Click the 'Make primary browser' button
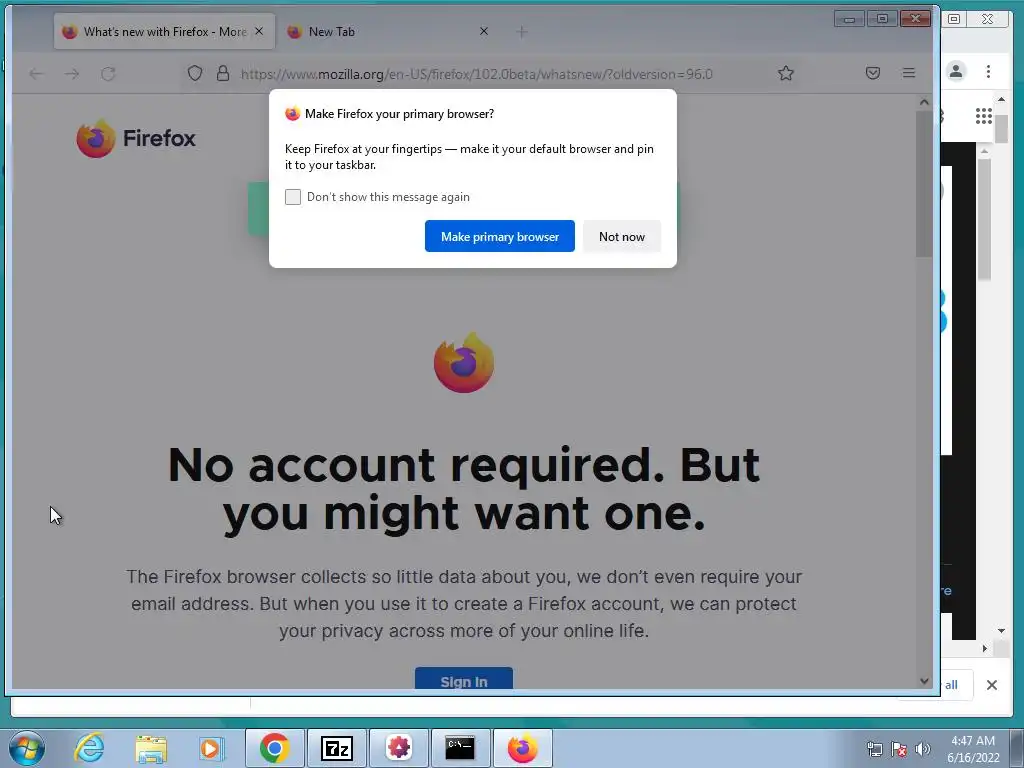 pyautogui.click(x=500, y=236)
